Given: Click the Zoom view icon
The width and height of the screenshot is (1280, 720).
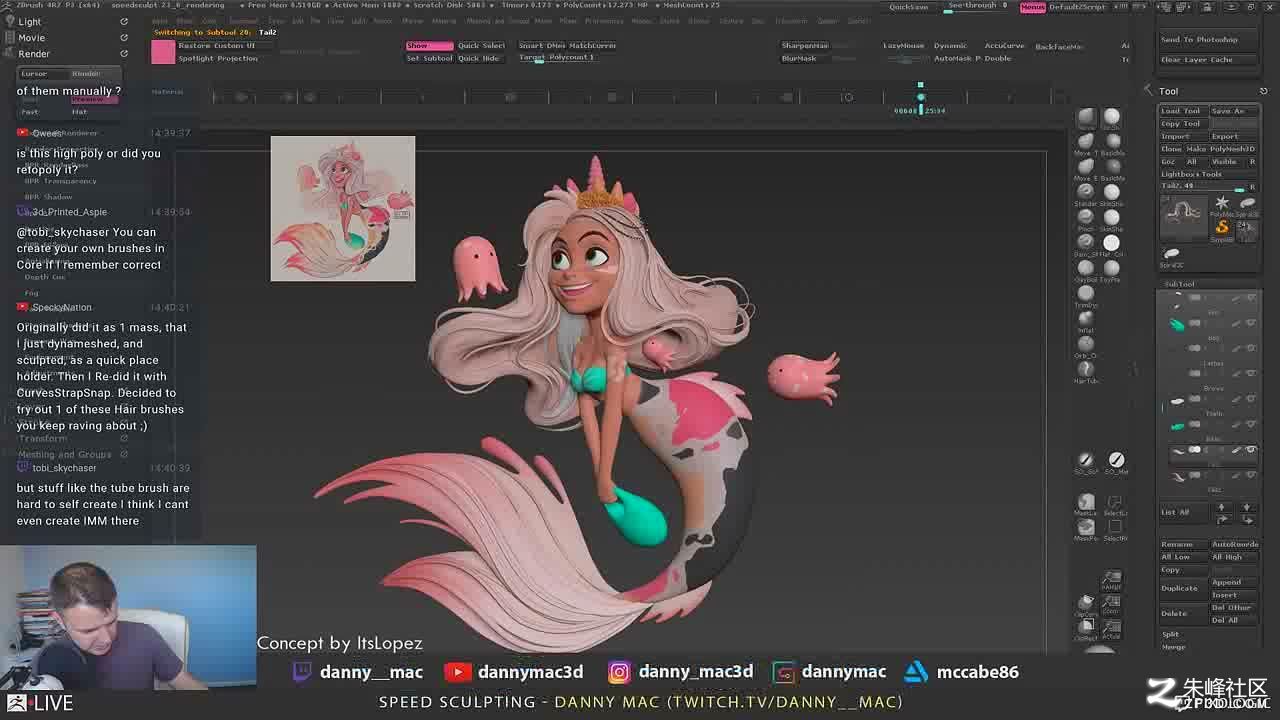Looking at the screenshot, I should (x=1112, y=603).
